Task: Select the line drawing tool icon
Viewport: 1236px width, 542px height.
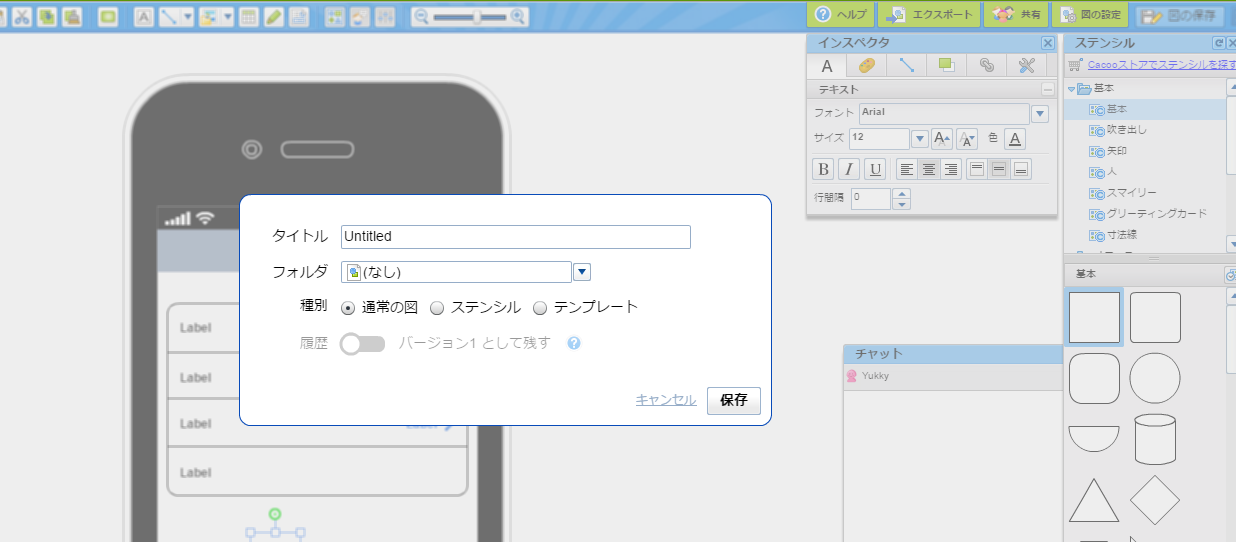Action: tap(170, 16)
